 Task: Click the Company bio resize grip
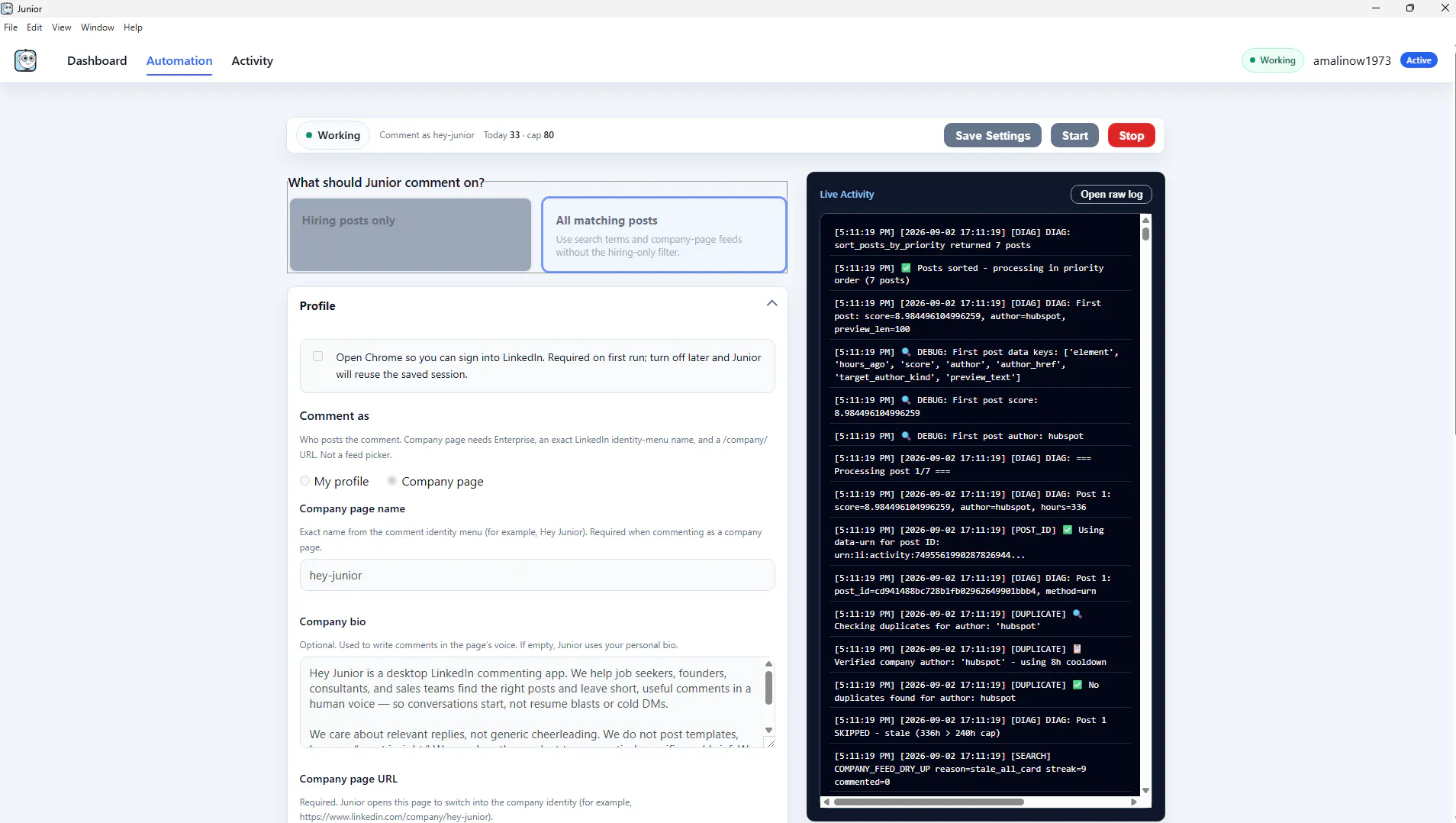[769, 743]
